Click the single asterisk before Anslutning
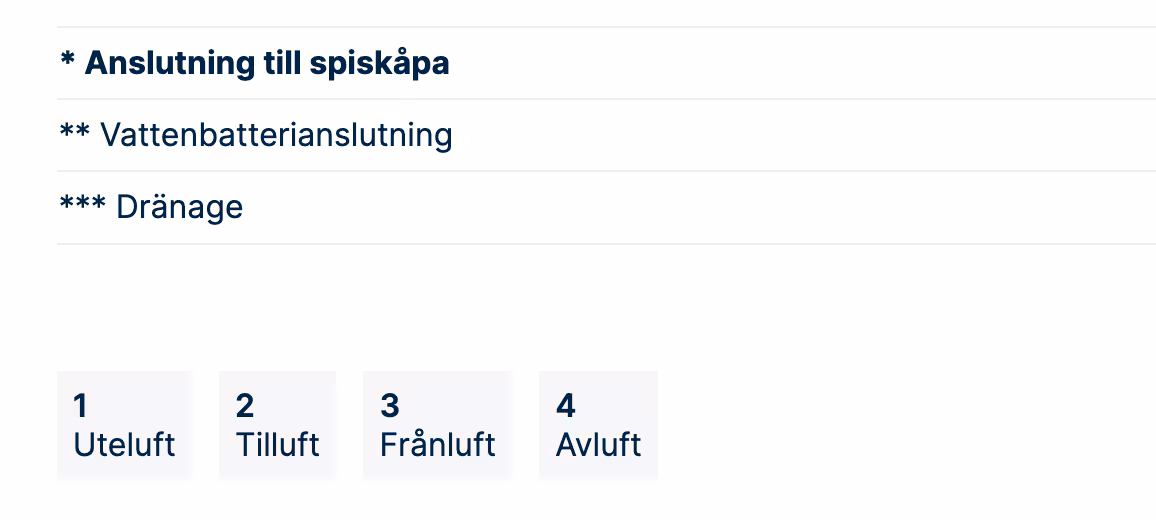This screenshot has width=1156, height=520. [x=67, y=60]
